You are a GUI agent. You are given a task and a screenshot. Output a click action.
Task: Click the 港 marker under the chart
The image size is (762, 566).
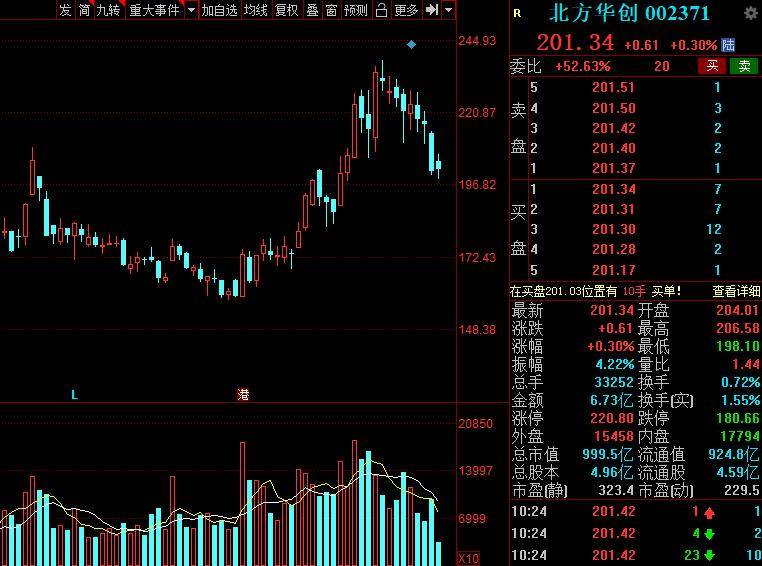tap(243, 394)
